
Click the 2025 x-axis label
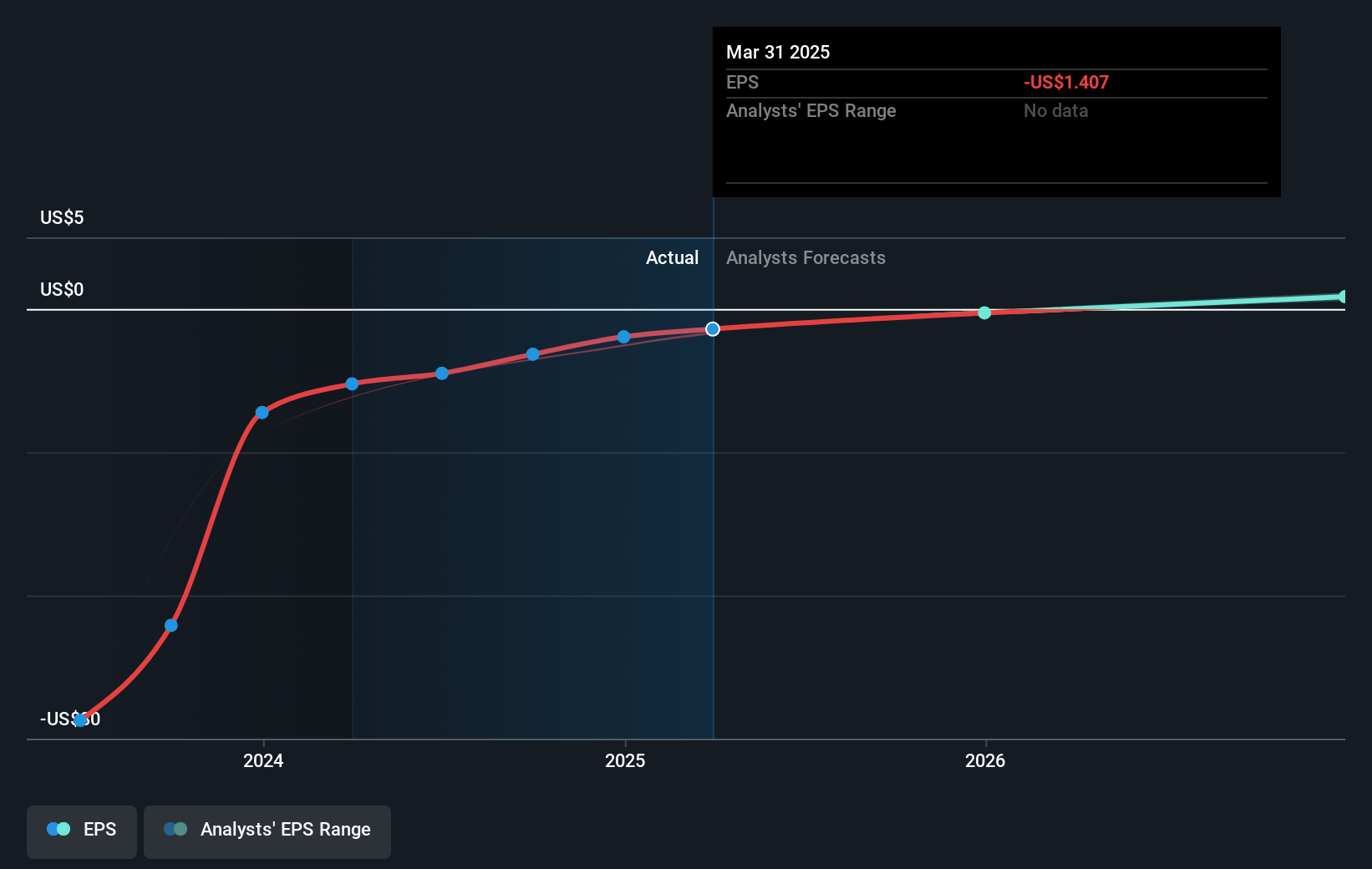click(625, 760)
